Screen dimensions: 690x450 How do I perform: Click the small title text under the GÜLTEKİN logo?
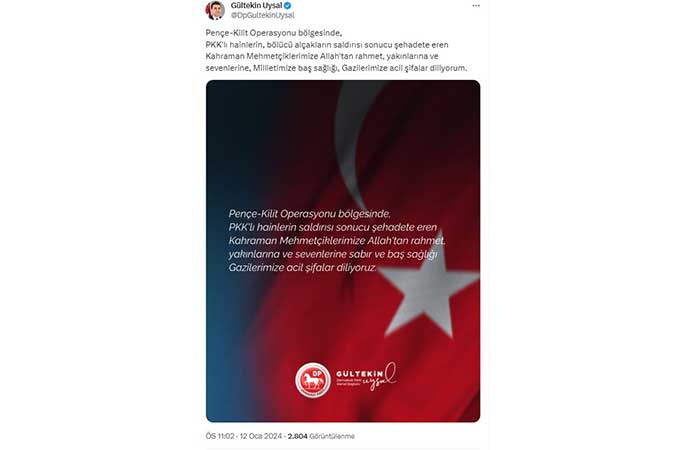(x=348, y=381)
